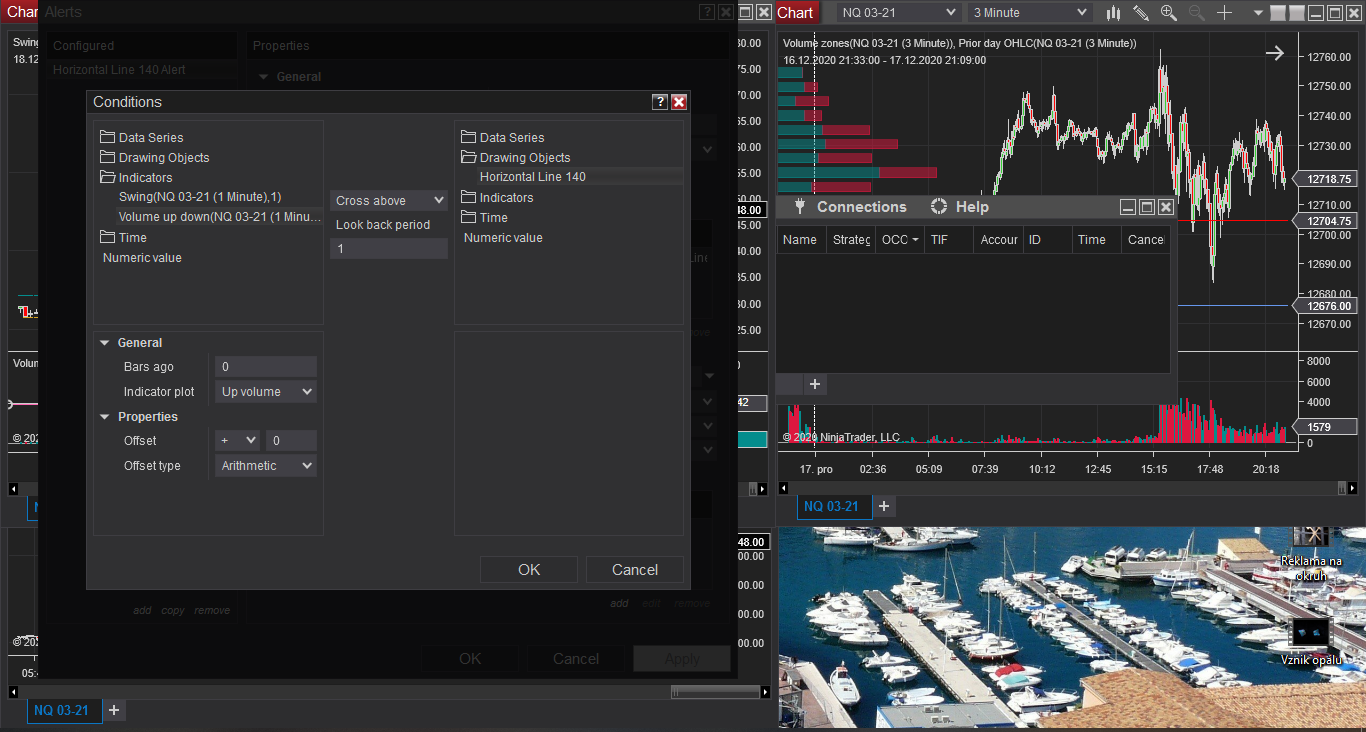
Task: Select Horizontal Line 140 drawing object
Action: click(533, 177)
